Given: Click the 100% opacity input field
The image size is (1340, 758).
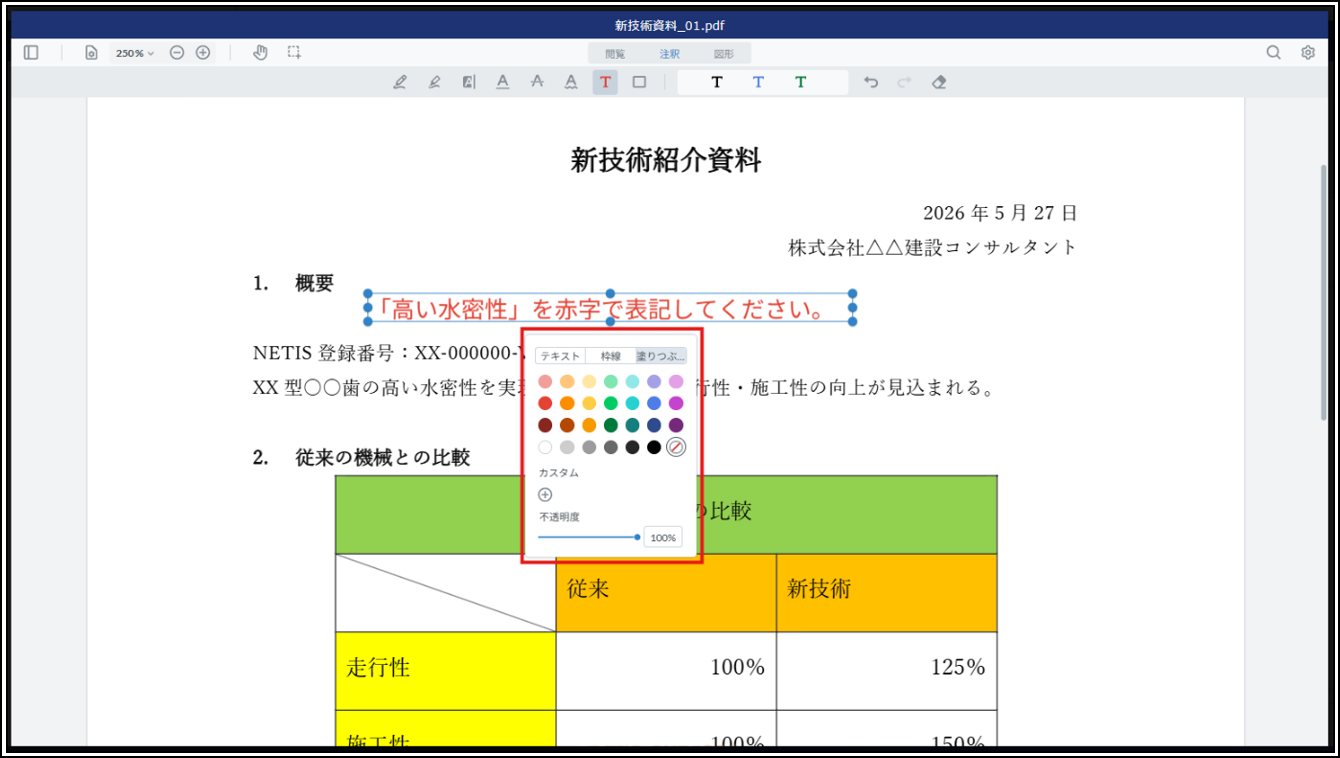Looking at the screenshot, I should tap(663, 538).
